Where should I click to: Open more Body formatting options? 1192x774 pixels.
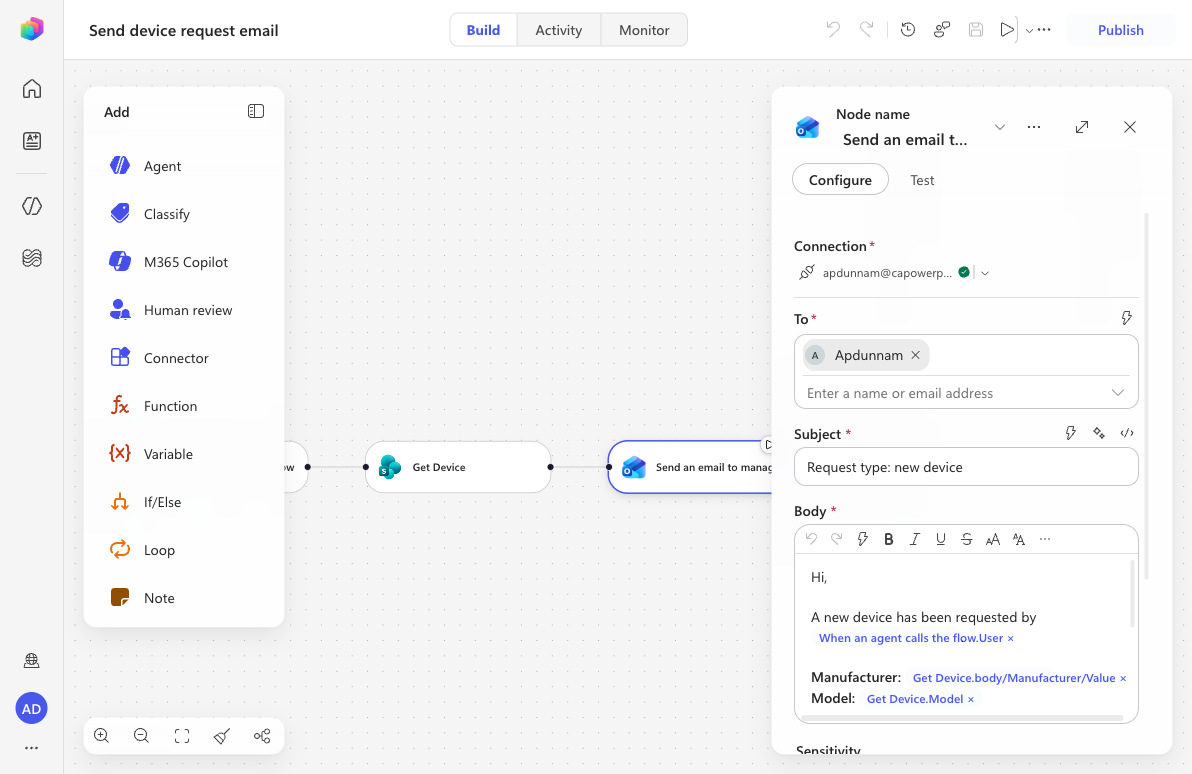click(1045, 539)
